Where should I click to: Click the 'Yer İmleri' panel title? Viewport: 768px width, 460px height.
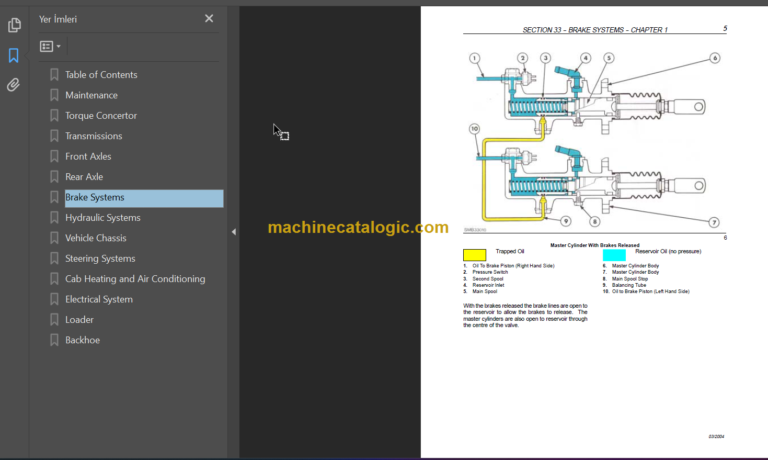point(58,19)
